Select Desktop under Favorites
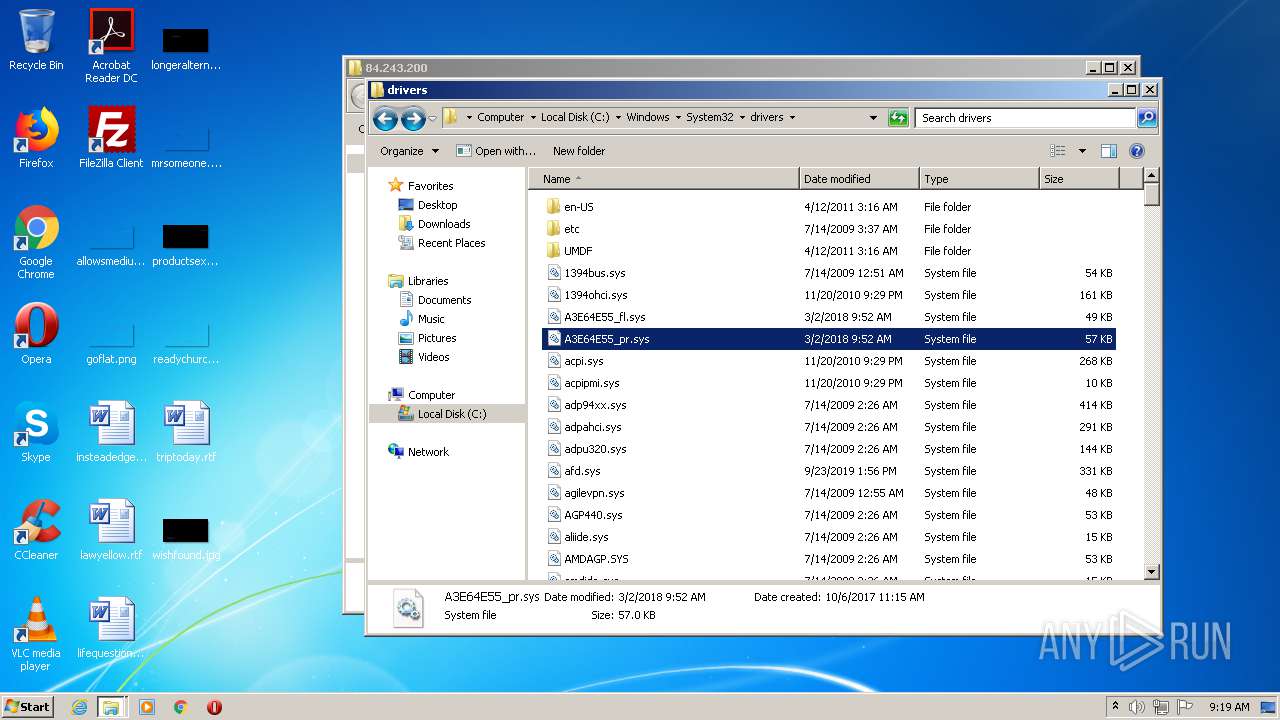This screenshot has height=720, width=1280. pyautogui.click(x=437, y=205)
